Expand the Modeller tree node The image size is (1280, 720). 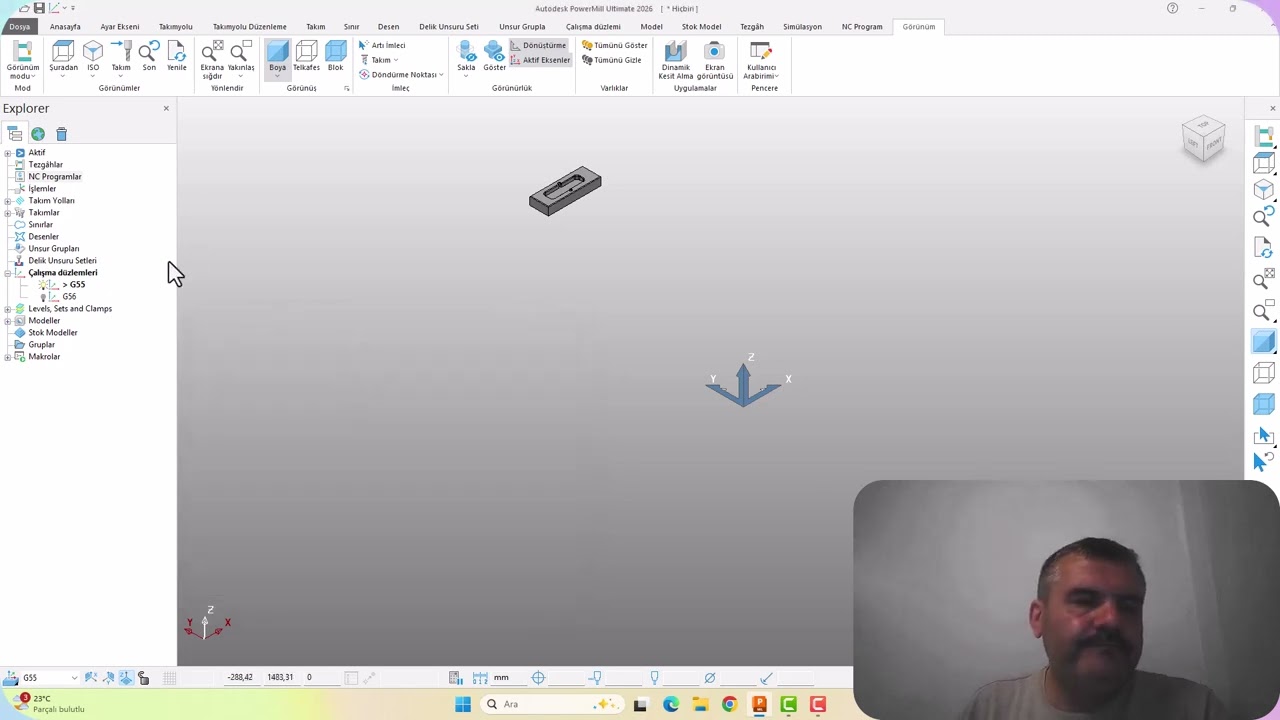(8, 321)
